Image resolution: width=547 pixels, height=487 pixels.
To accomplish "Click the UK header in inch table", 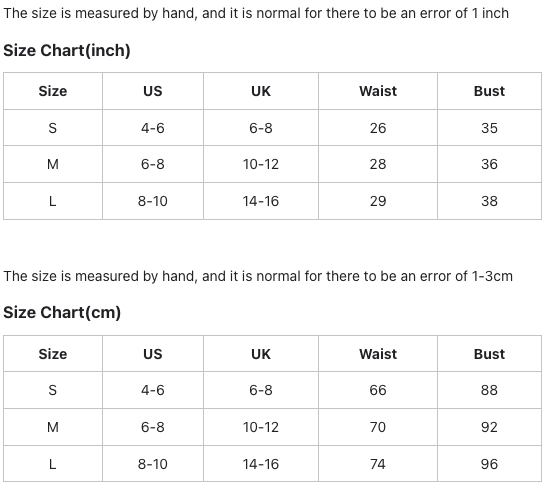I will [261, 91].
